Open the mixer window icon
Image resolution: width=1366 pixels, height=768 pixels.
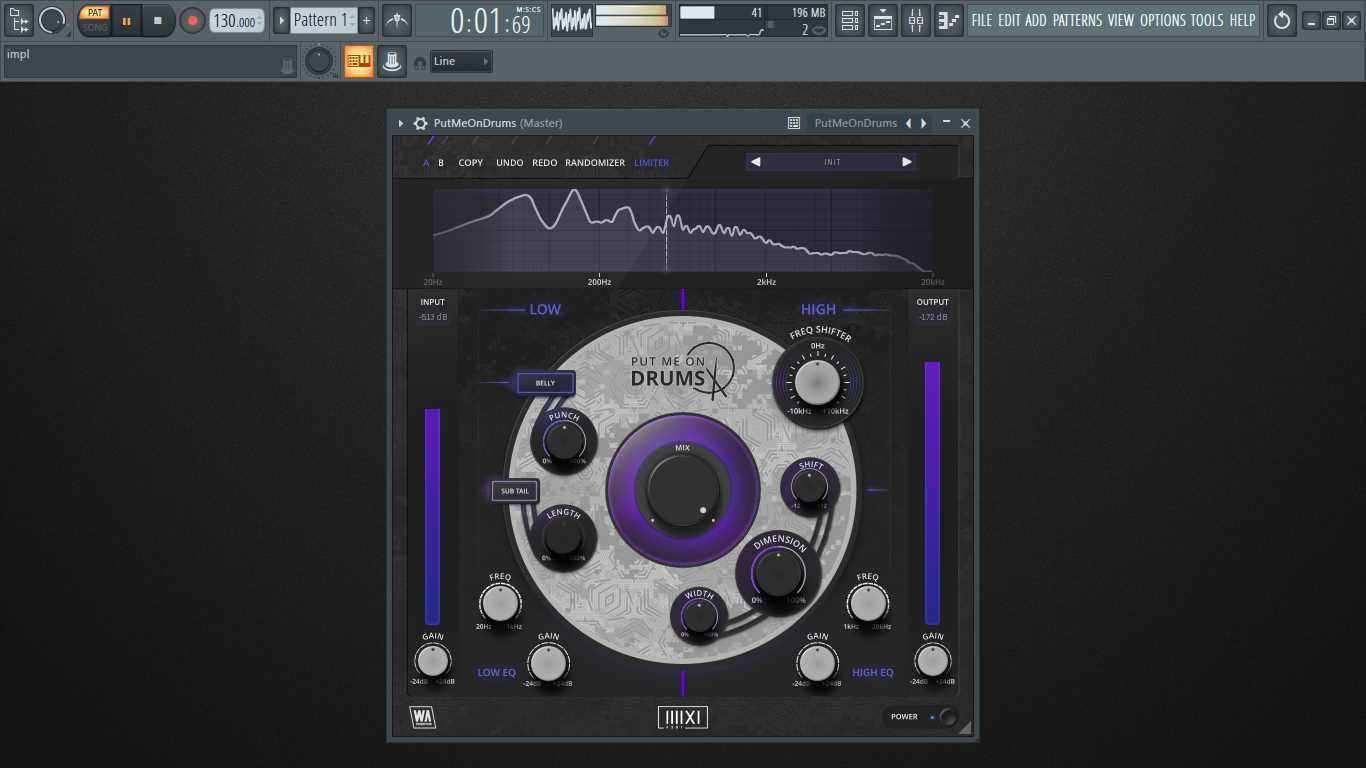[x=916, y=20]
